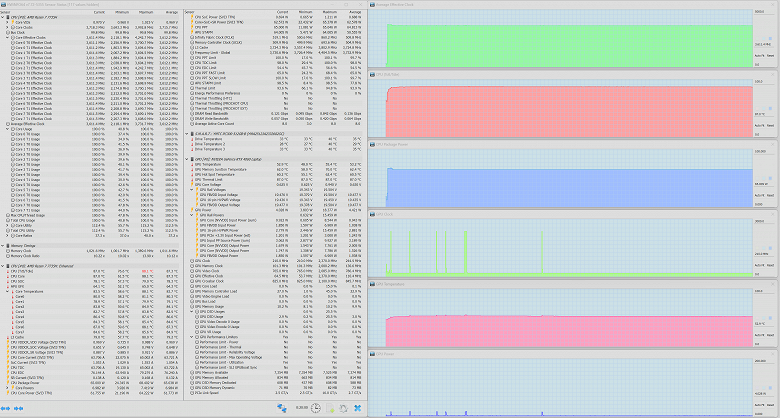The image size is (780, 418).
Task: Click the color box in CPU (Tctl/Tdie) graph
Action: [772, 107]
